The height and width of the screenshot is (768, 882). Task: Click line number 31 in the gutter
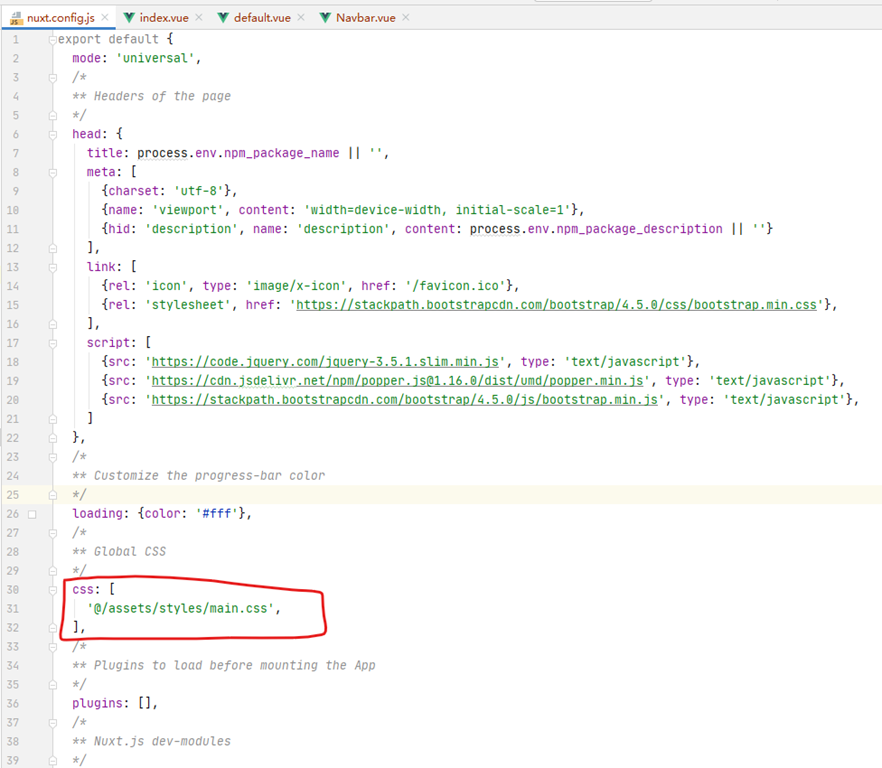click(x=12, y=609)
